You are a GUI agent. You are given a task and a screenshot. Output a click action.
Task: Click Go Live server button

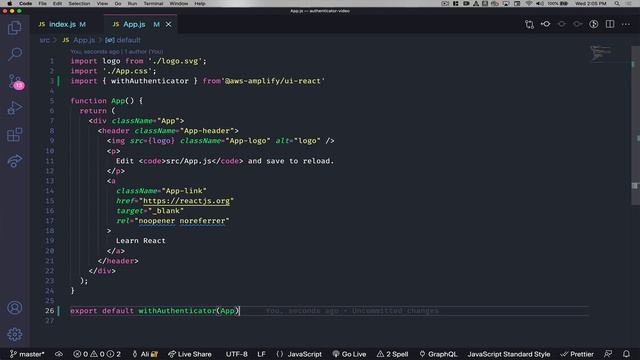349,354
